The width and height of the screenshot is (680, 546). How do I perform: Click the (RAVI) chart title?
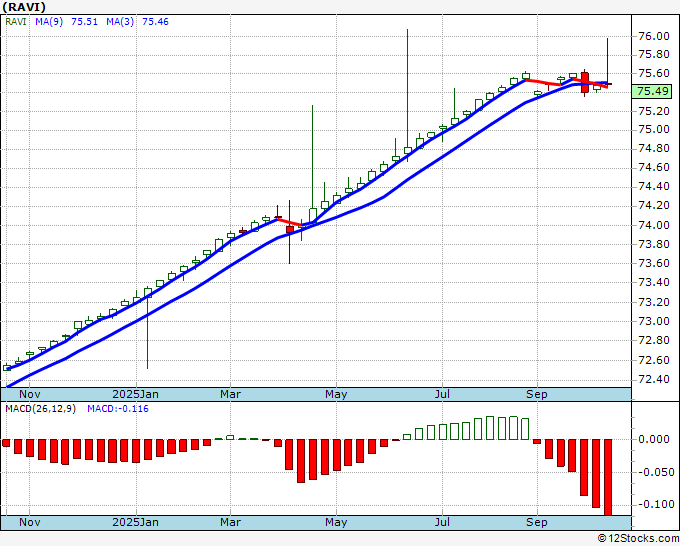[23, 7]
